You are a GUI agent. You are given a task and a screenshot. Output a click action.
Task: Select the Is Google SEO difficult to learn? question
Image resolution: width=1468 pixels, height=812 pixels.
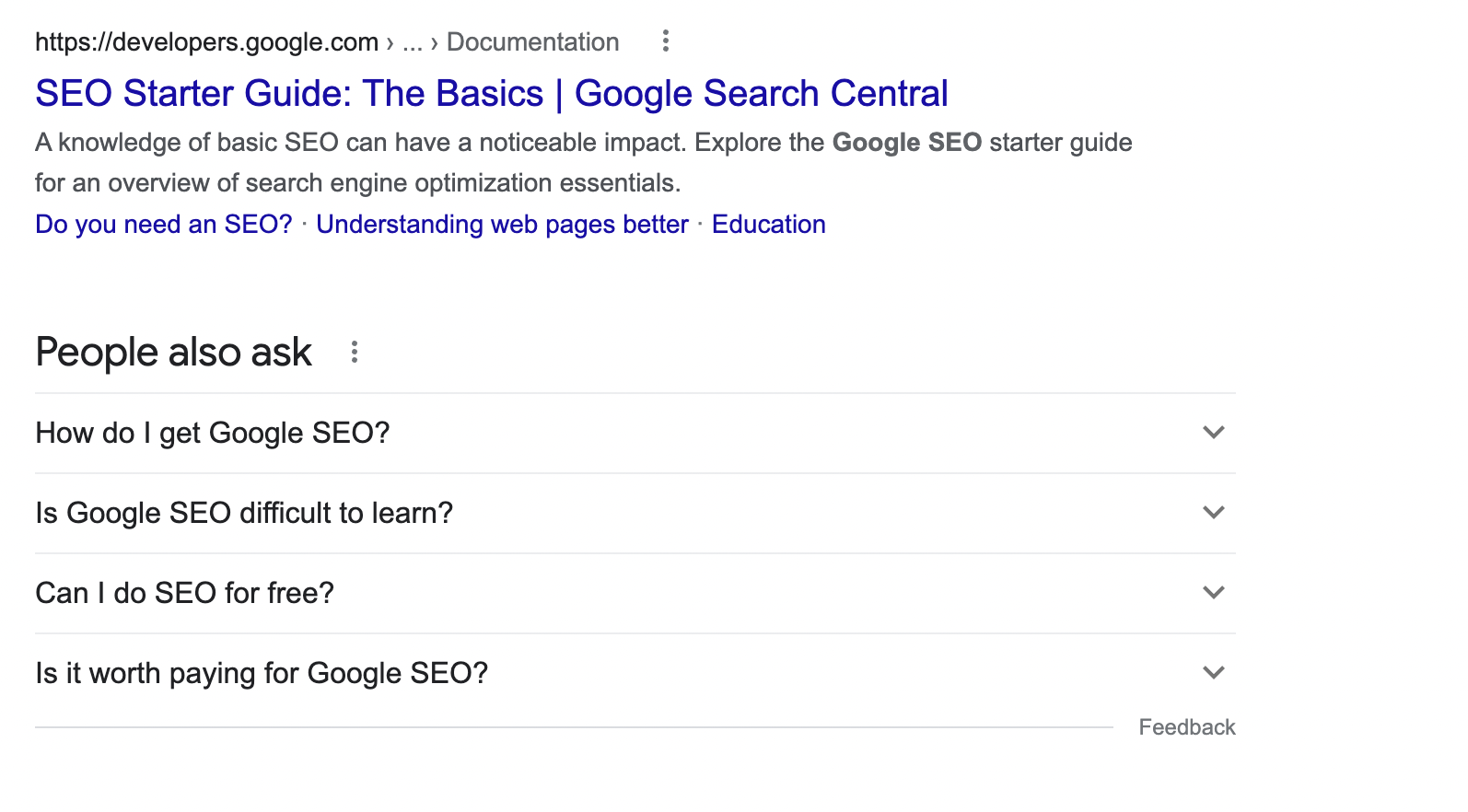244,513
